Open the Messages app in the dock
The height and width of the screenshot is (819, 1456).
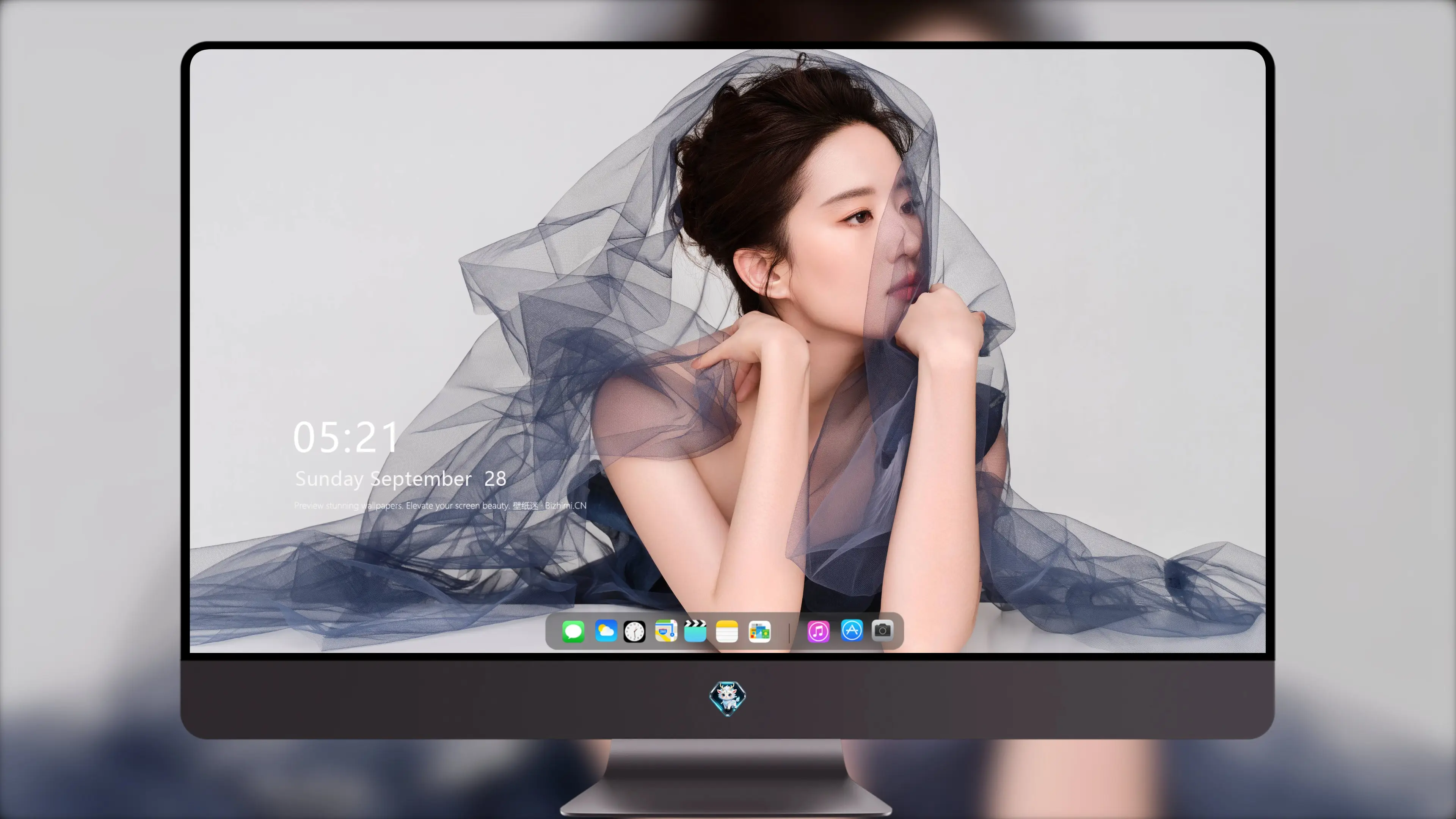pyautogui.click(x=573, y=631)
